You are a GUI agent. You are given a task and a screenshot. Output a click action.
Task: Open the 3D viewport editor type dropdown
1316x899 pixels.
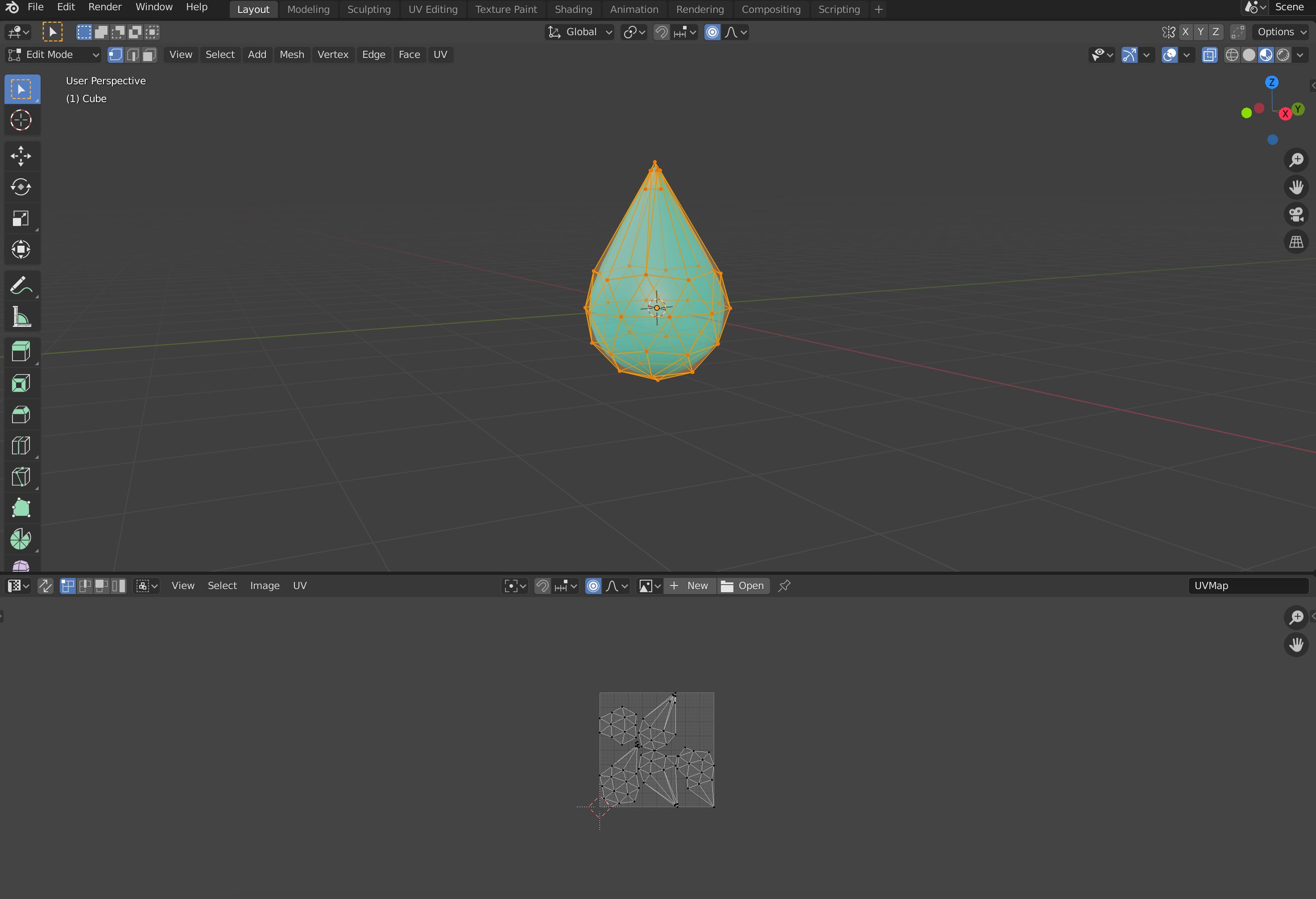tap(18, 32)
